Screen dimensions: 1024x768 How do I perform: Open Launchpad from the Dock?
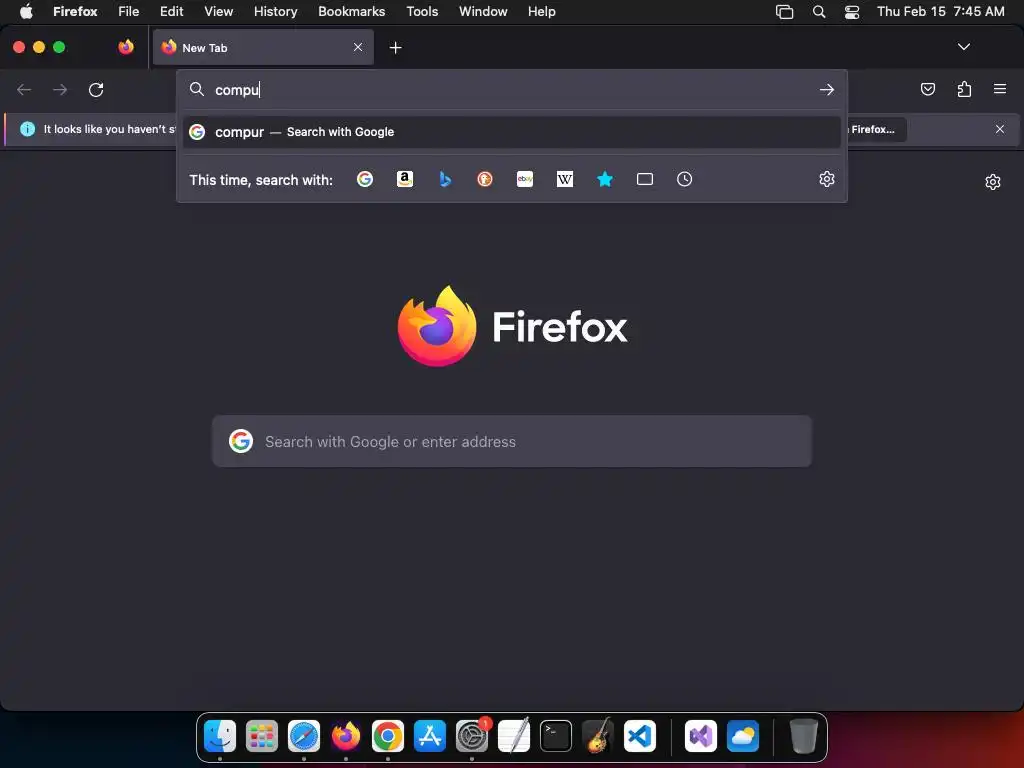(262, 736)
